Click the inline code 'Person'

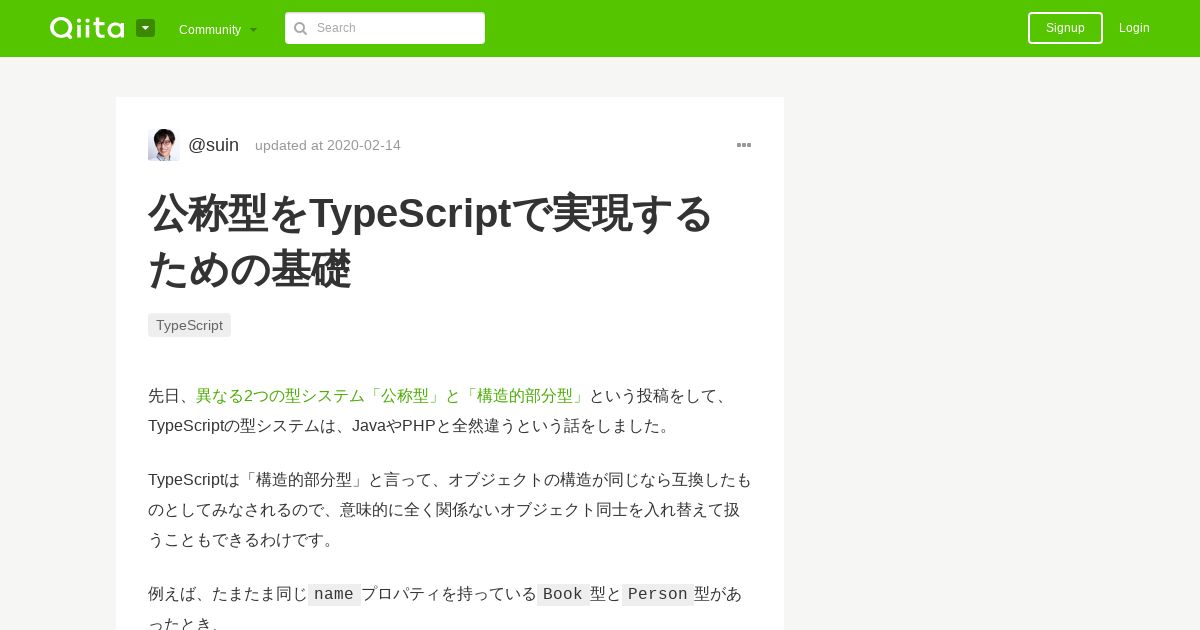coord(658,594)
